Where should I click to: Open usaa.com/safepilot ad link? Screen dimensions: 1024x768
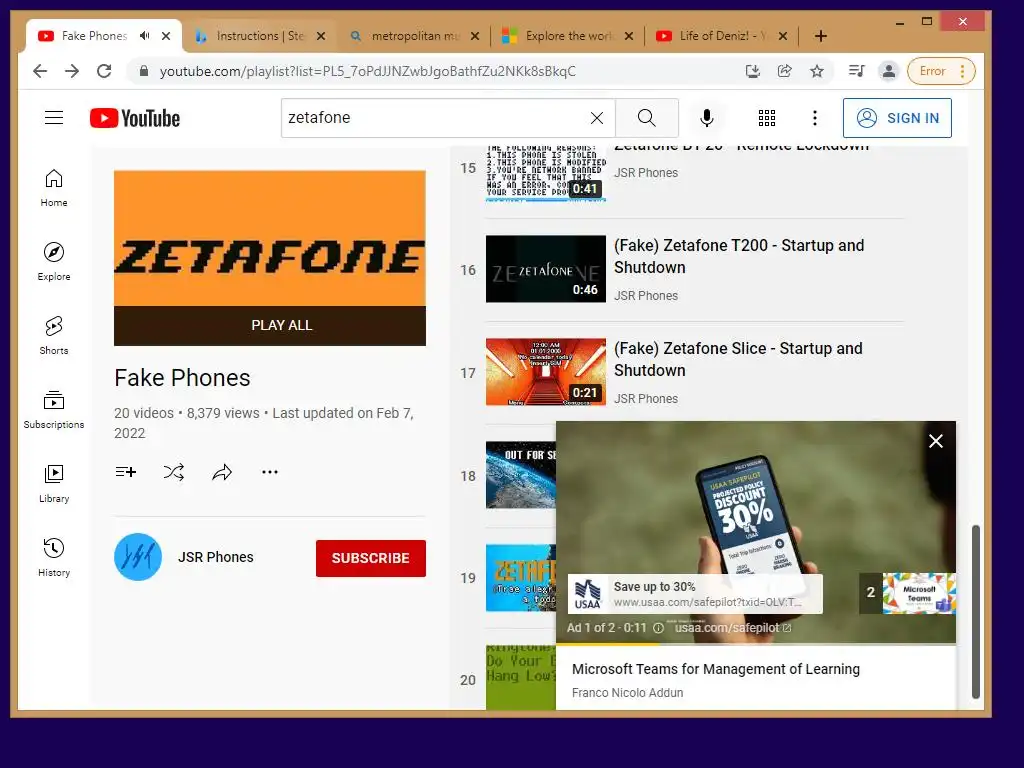click(x=733, y=628)
